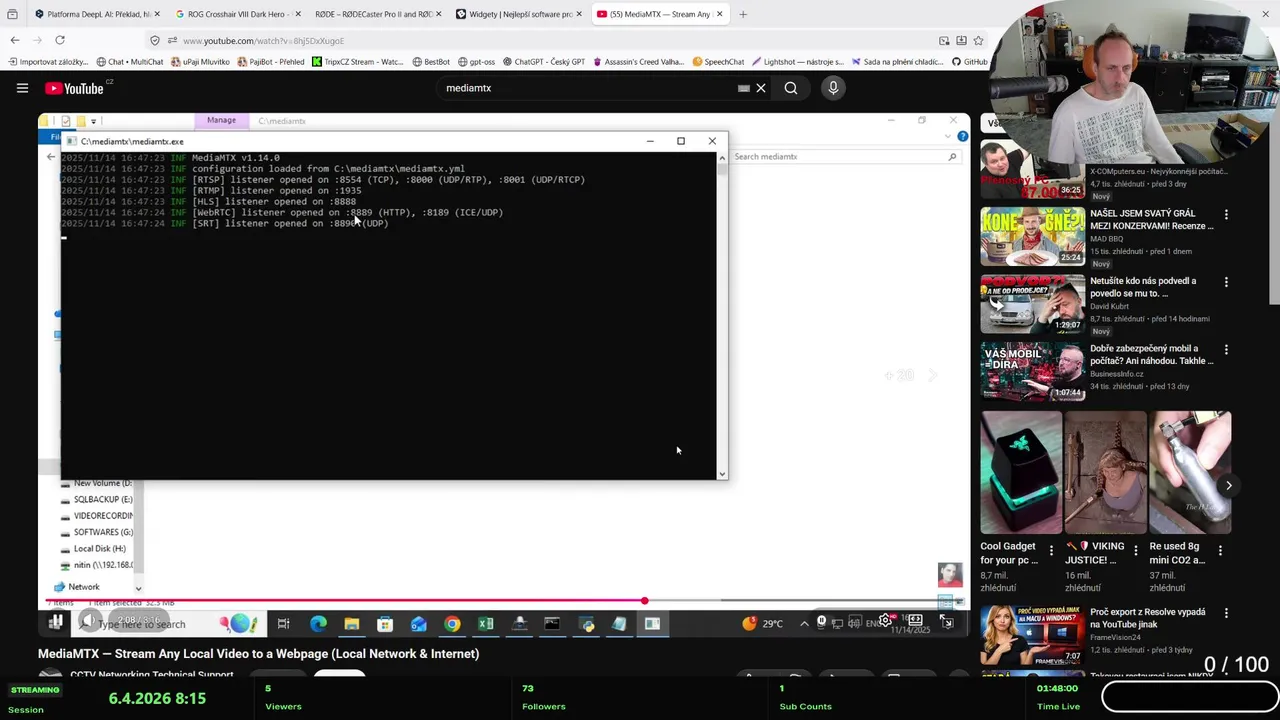Viewport: 1280px width, 720px height.
Task: Click the Microsoft Store icon in video taskbar
Action: coord(385,624)
